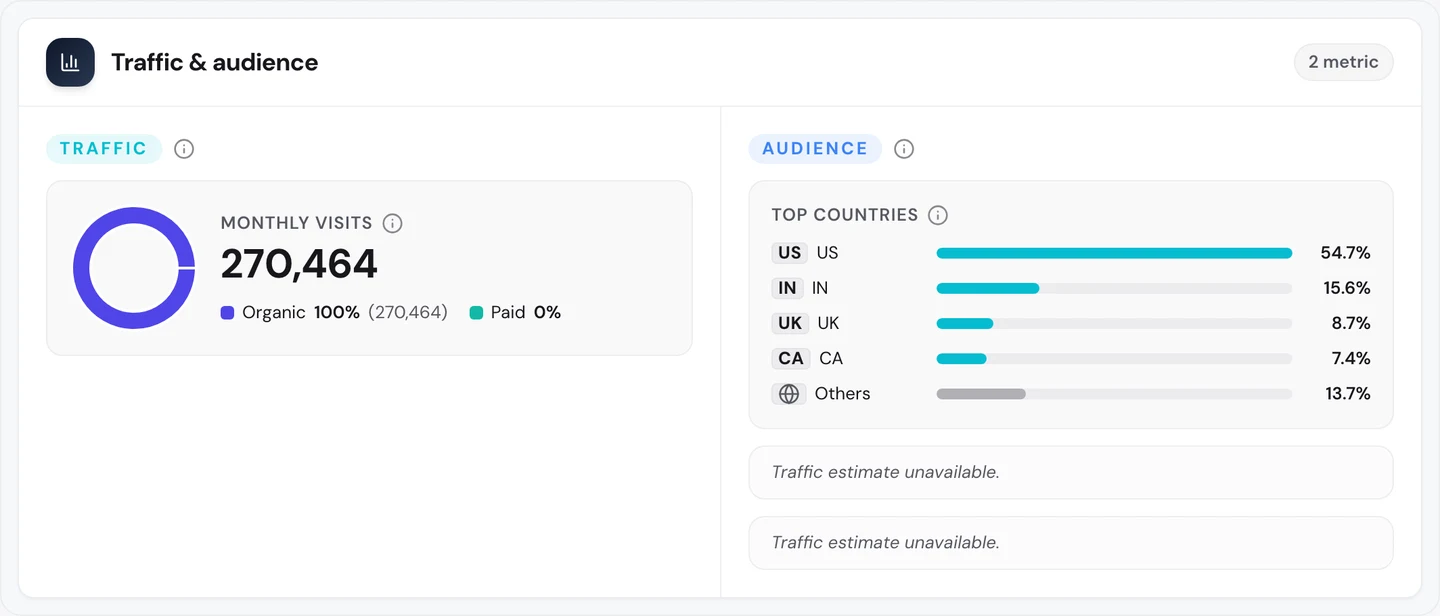
Task: Click the CA 7.4% progress bar
Action: (1114, 358)
